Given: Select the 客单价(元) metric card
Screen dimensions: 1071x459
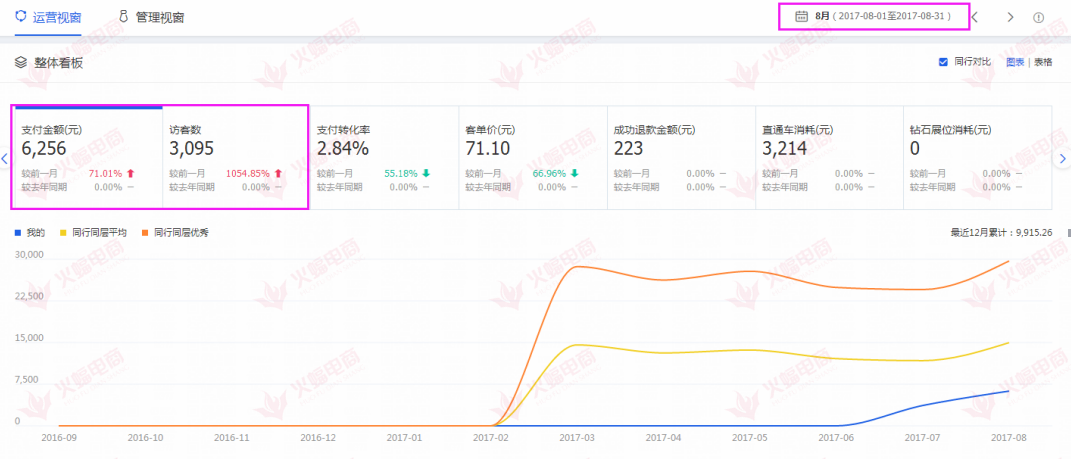Looking at the screenshot, I should click(532, 157).
